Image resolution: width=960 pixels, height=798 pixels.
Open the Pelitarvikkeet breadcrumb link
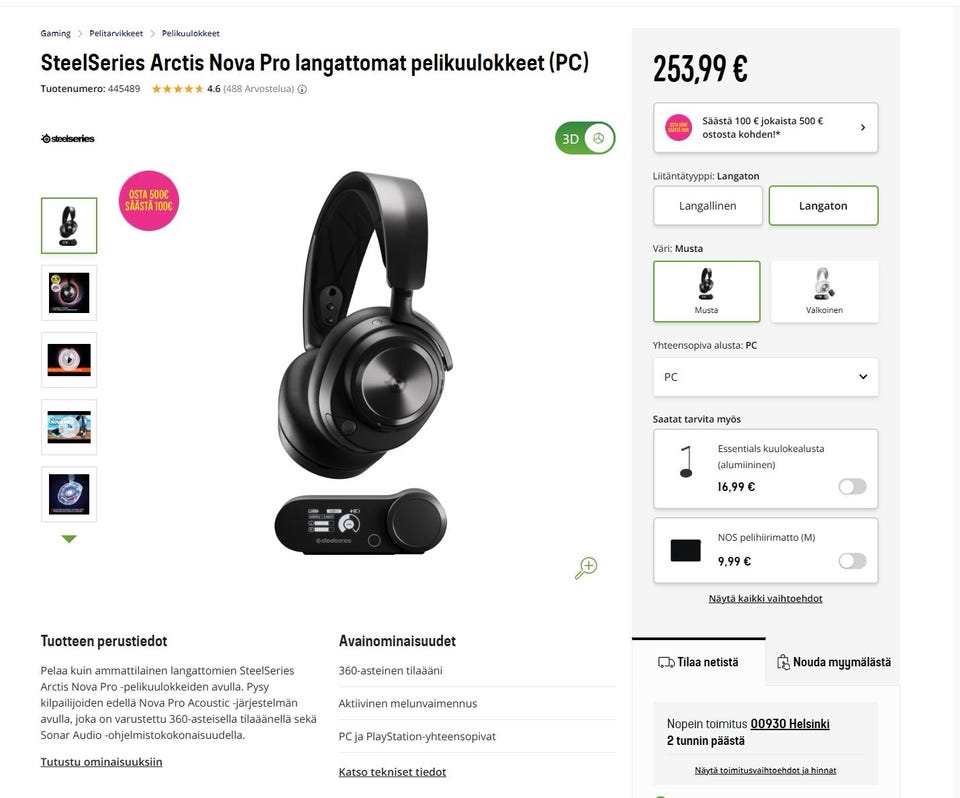pyautogui.click(x=116, y=33)
